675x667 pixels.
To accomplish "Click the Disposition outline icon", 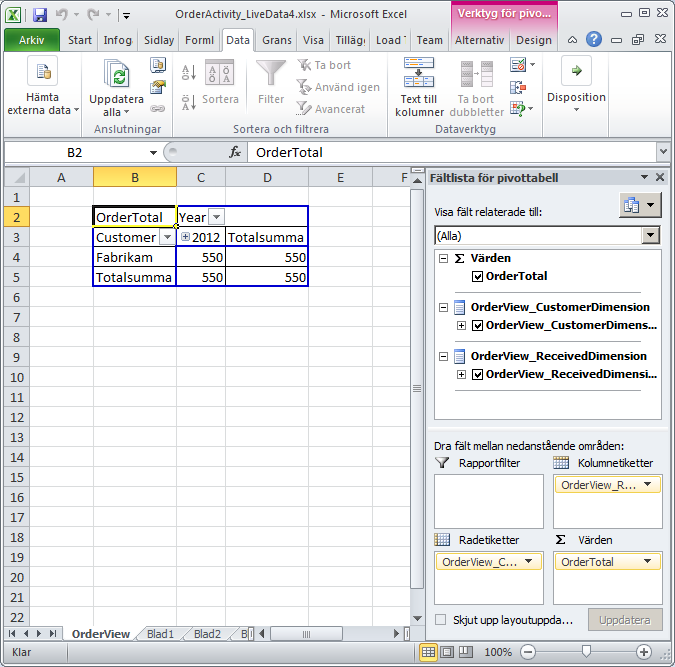I will tap(576, 73).
